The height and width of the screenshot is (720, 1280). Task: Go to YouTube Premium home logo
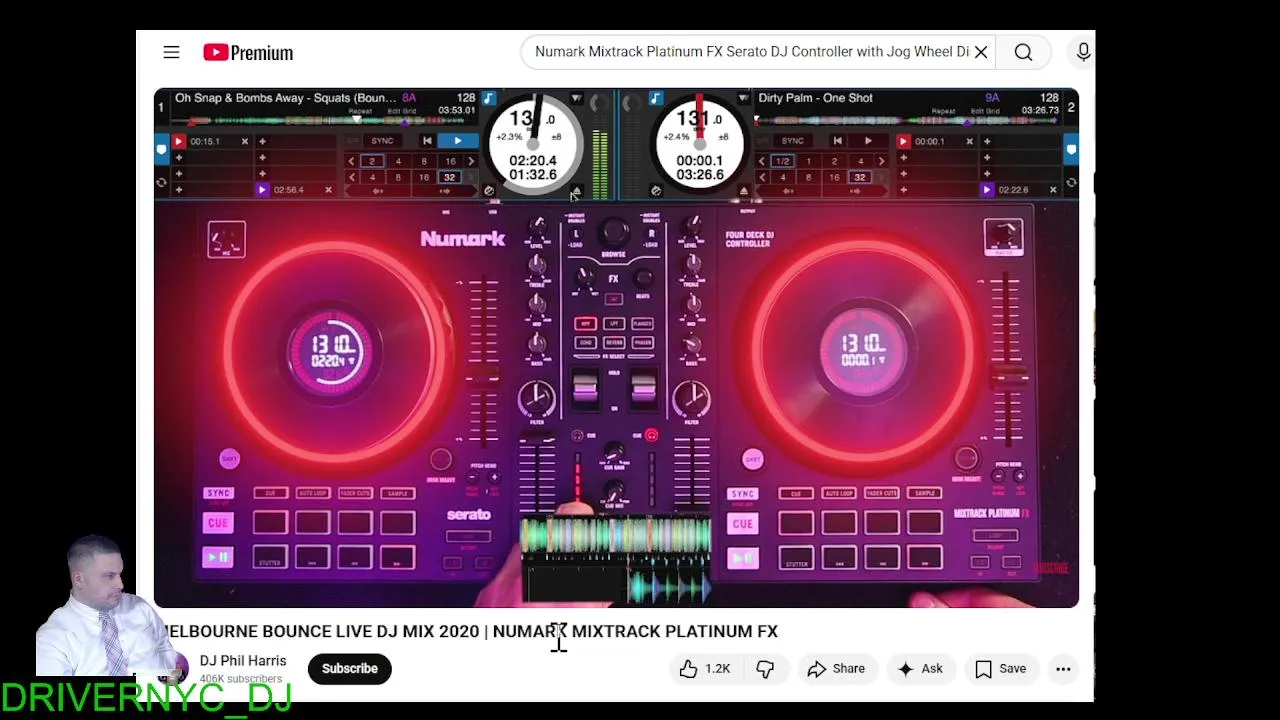(248, 53)
